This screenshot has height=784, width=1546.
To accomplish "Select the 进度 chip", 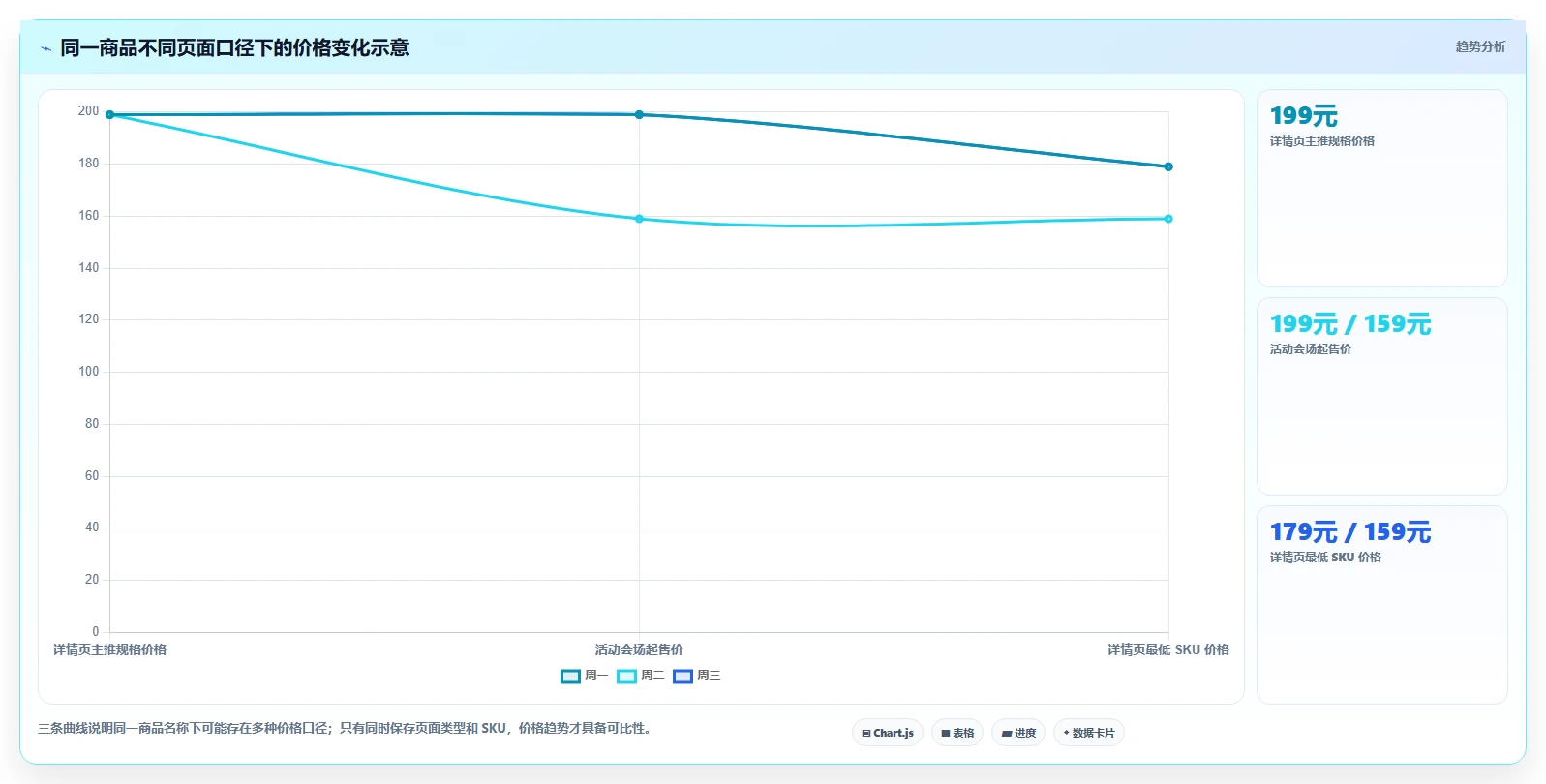I will 1018,733.
